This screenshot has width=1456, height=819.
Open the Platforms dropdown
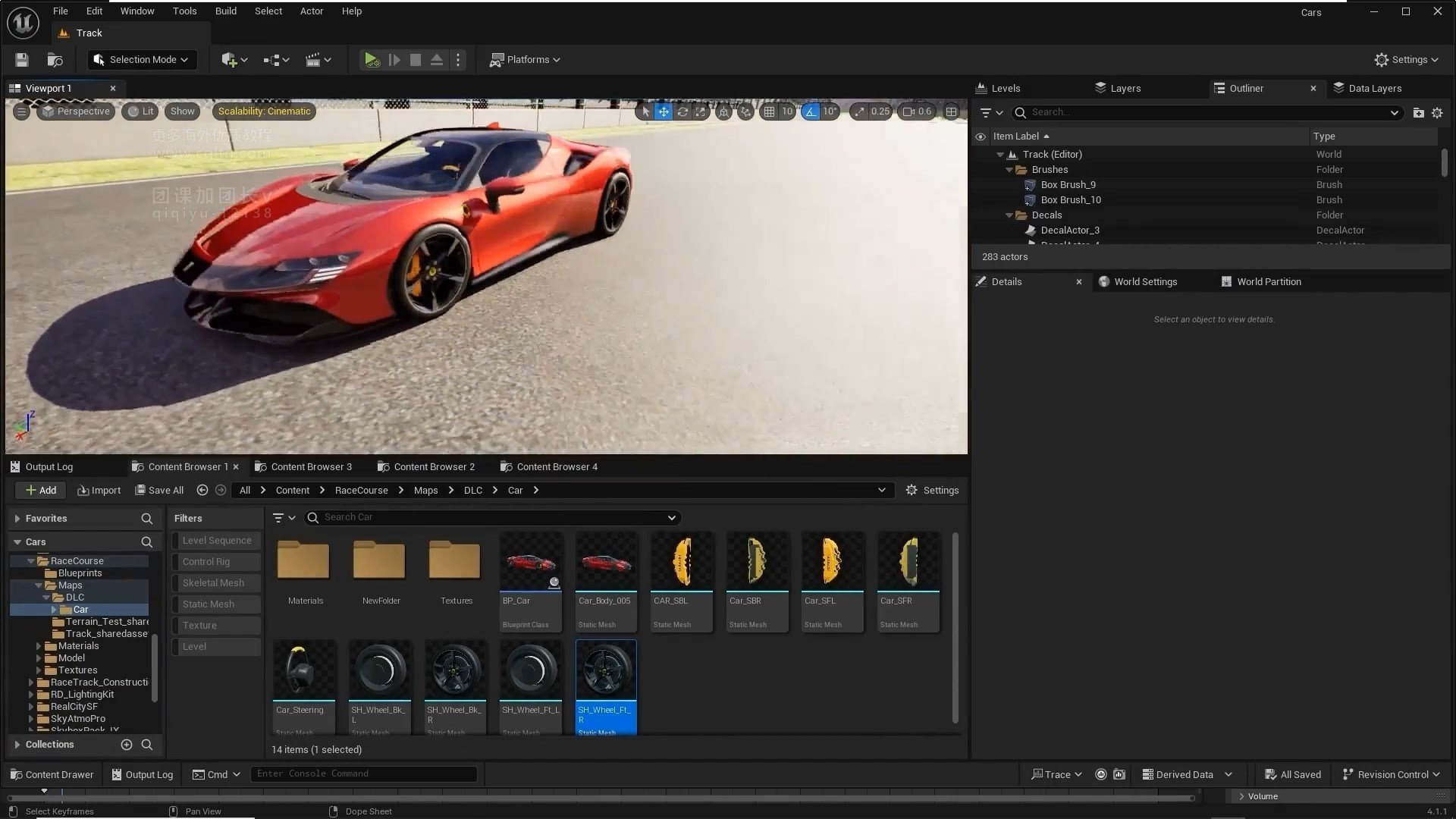coord(525,60)
